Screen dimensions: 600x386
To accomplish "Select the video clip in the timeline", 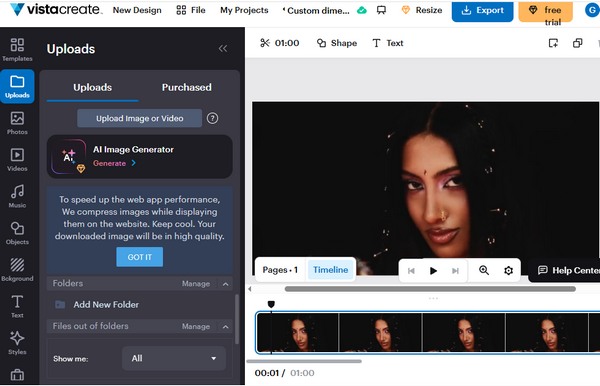I will pyautogui.click(x=428, y=332).
